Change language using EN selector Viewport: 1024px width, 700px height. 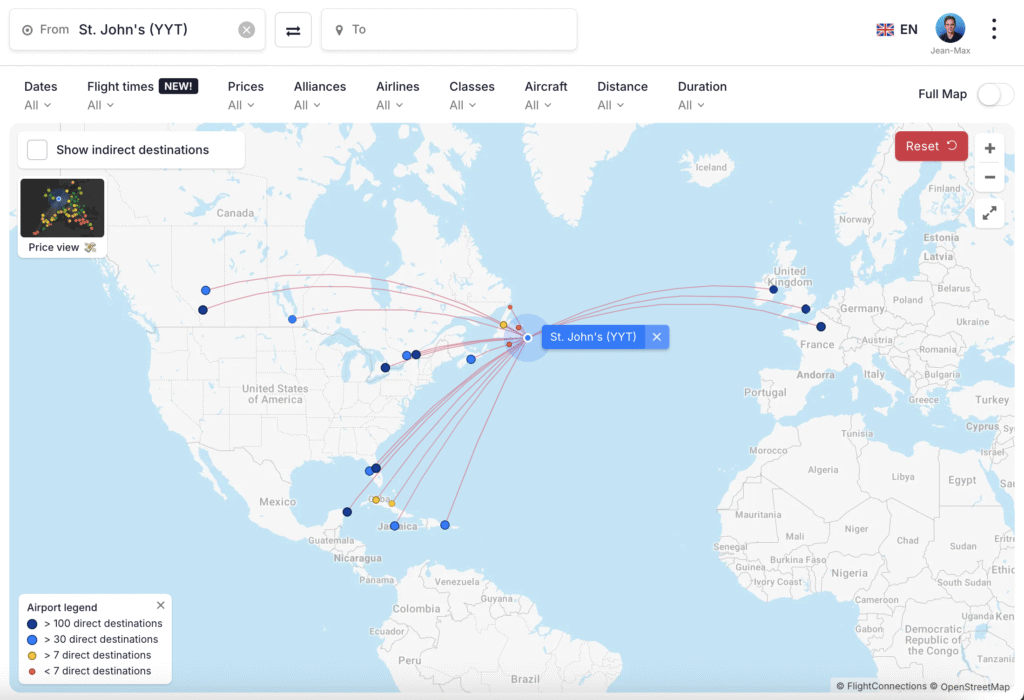click(897, 30)
